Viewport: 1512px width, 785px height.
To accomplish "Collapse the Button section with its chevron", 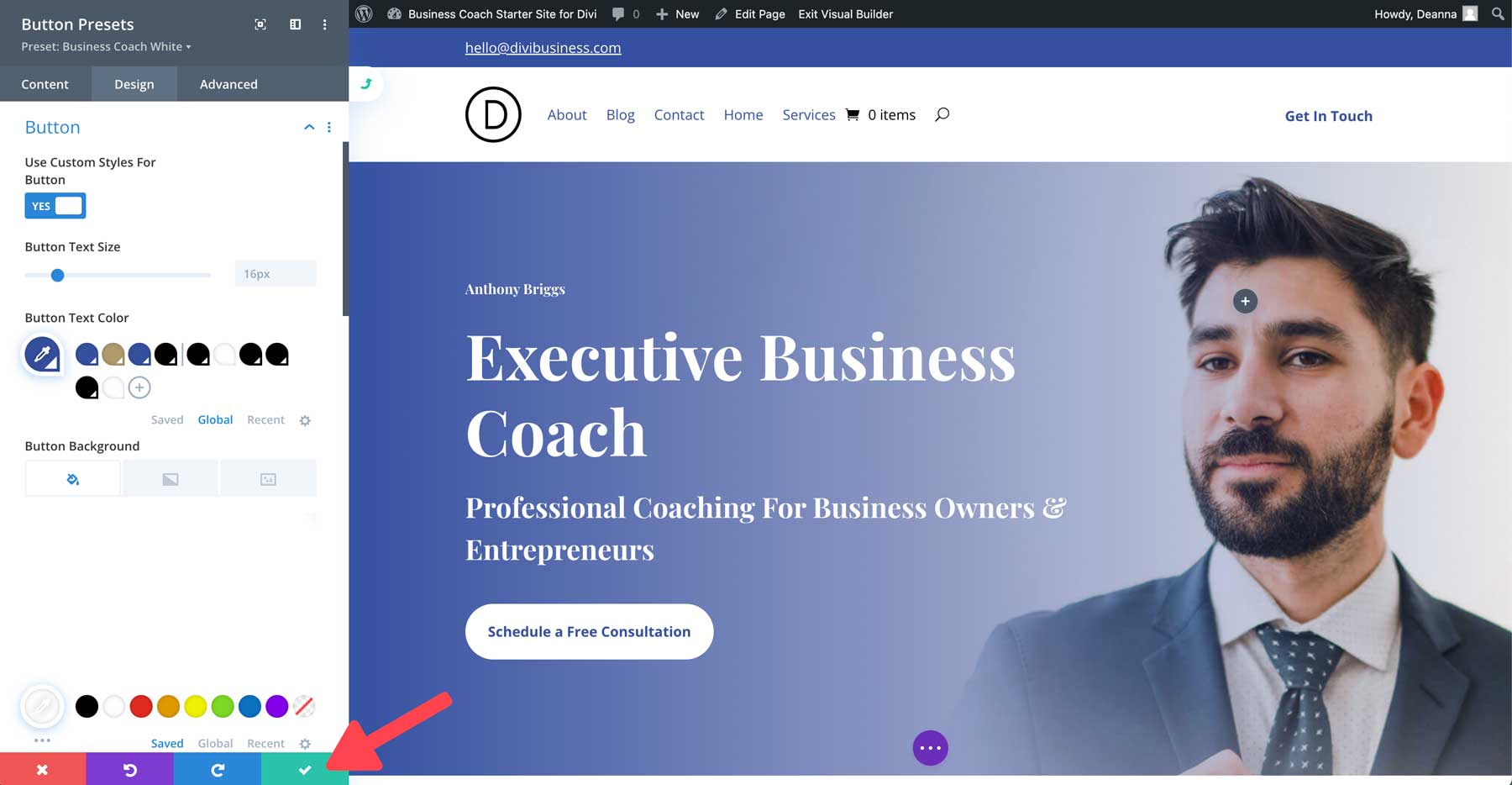I will [x=308, y=126].
